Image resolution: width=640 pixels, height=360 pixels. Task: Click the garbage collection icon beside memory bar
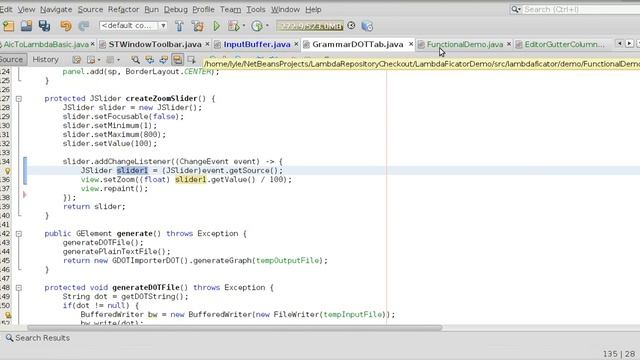[x=351, y=25]
